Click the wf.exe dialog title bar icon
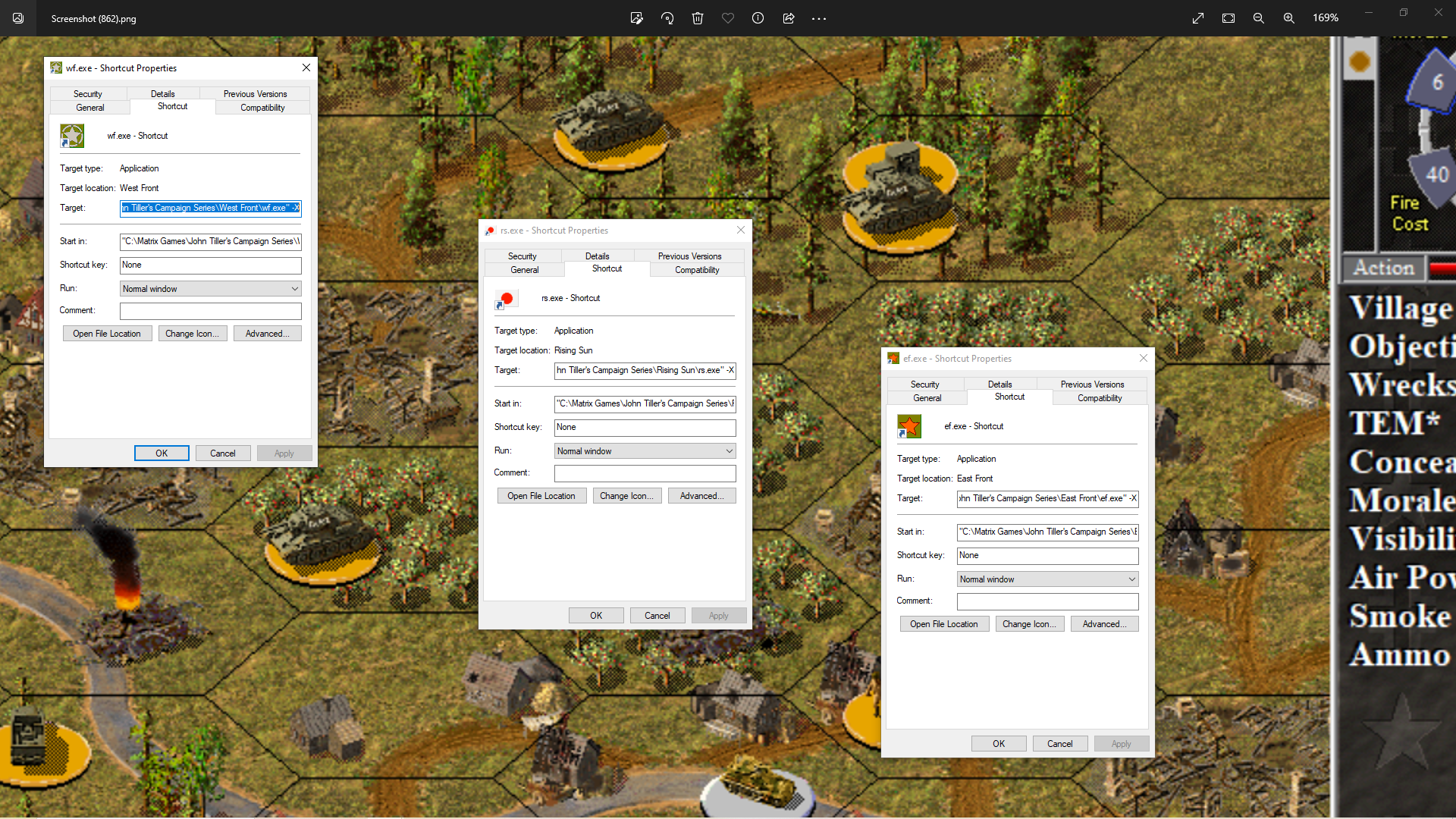Screen dimensions: 1456x819 coord(56,67)
